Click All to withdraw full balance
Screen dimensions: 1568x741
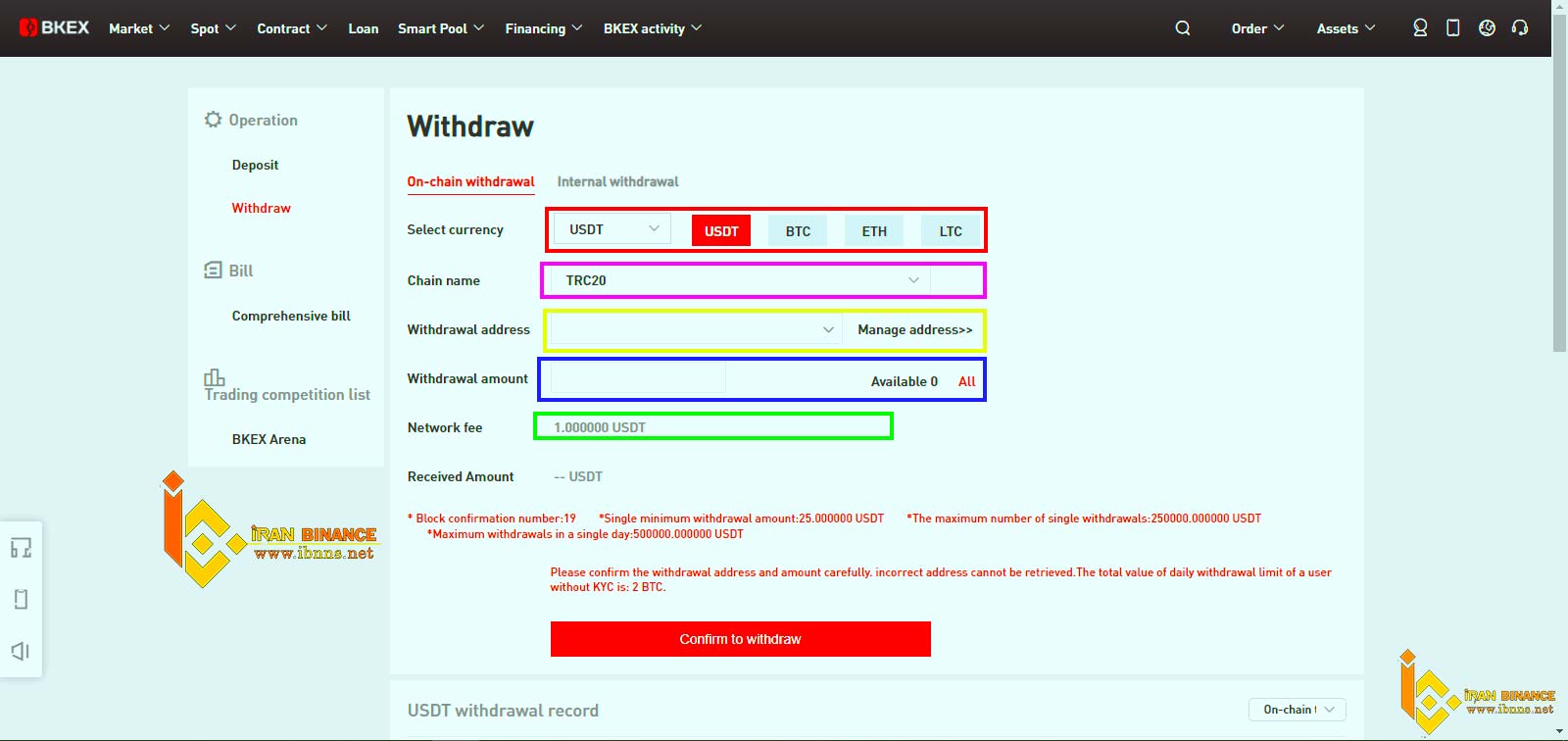[x=966, y=381]
